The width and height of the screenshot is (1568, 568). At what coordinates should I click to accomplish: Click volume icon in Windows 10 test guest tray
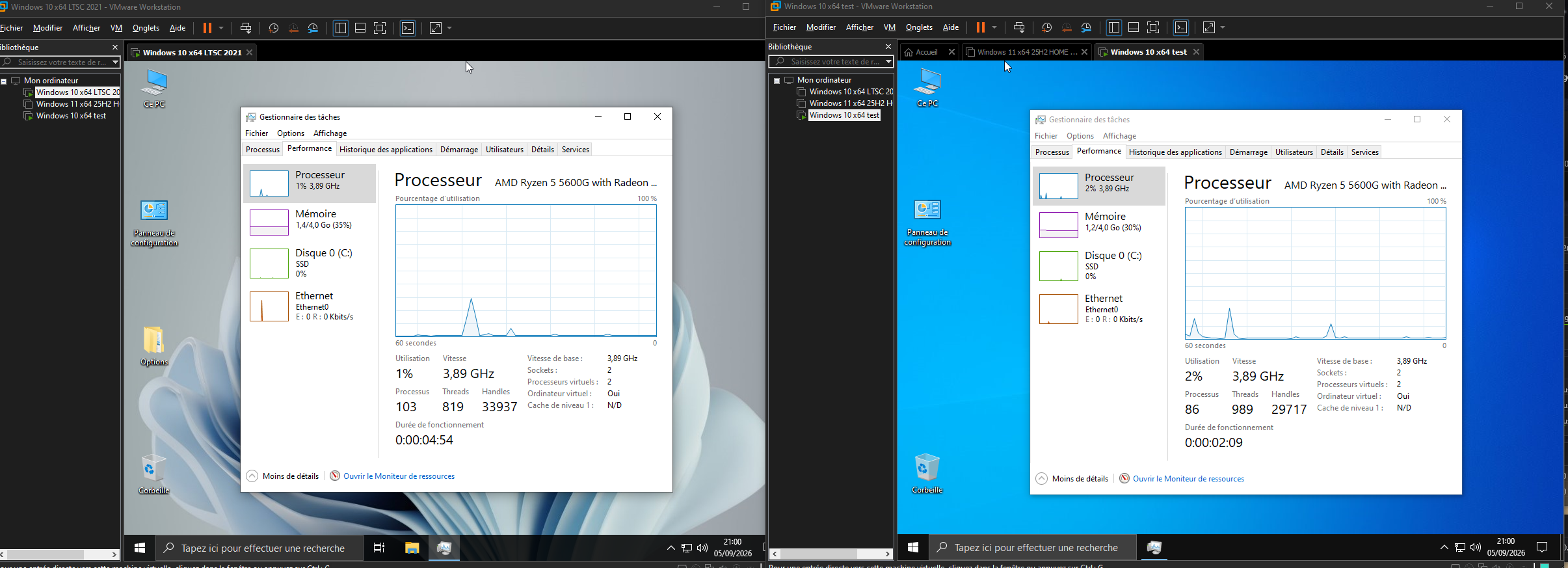(x=1476, y=547)
